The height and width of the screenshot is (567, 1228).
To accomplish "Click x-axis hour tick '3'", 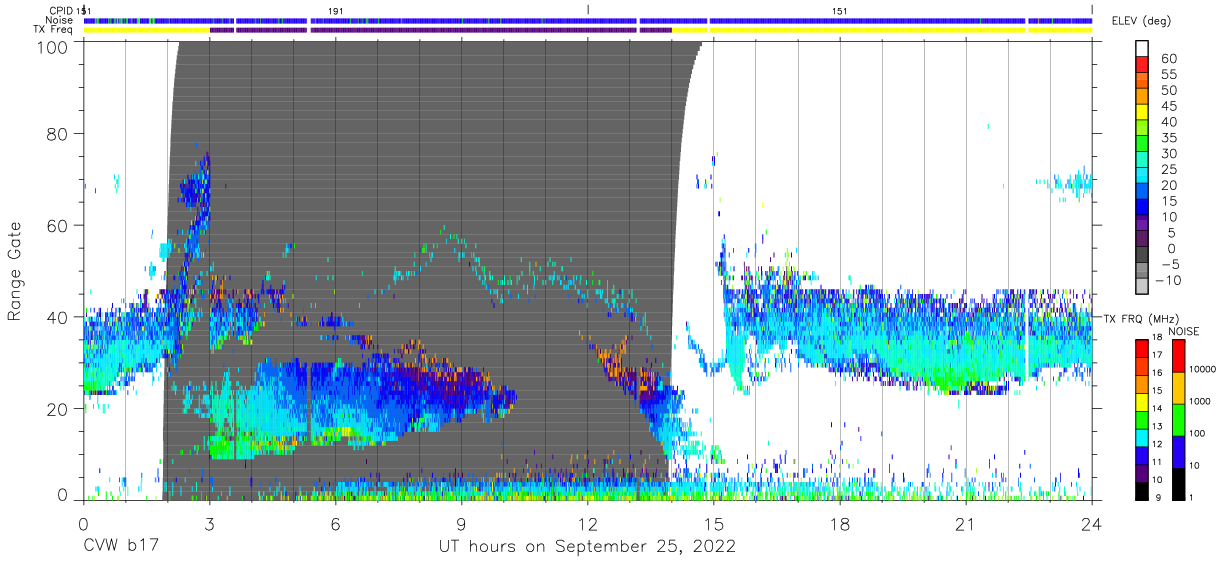I will click(x=209, y=523).
